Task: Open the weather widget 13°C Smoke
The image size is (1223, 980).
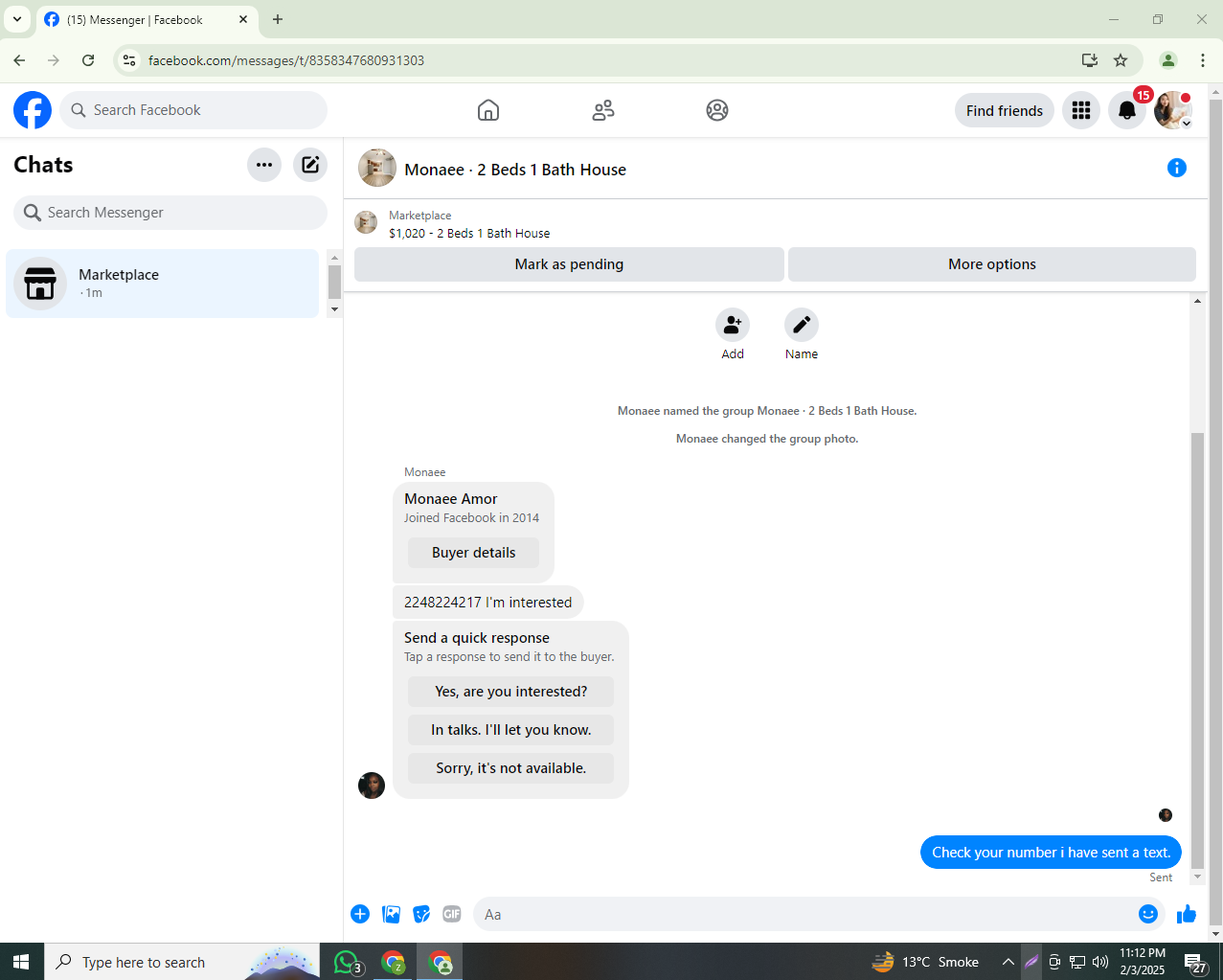Action: pyautogui.click(x=925, y=962)
